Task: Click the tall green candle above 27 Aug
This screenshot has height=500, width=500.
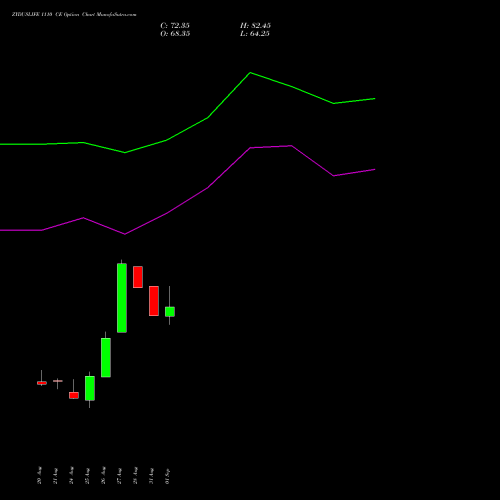Action: (122, 298)
